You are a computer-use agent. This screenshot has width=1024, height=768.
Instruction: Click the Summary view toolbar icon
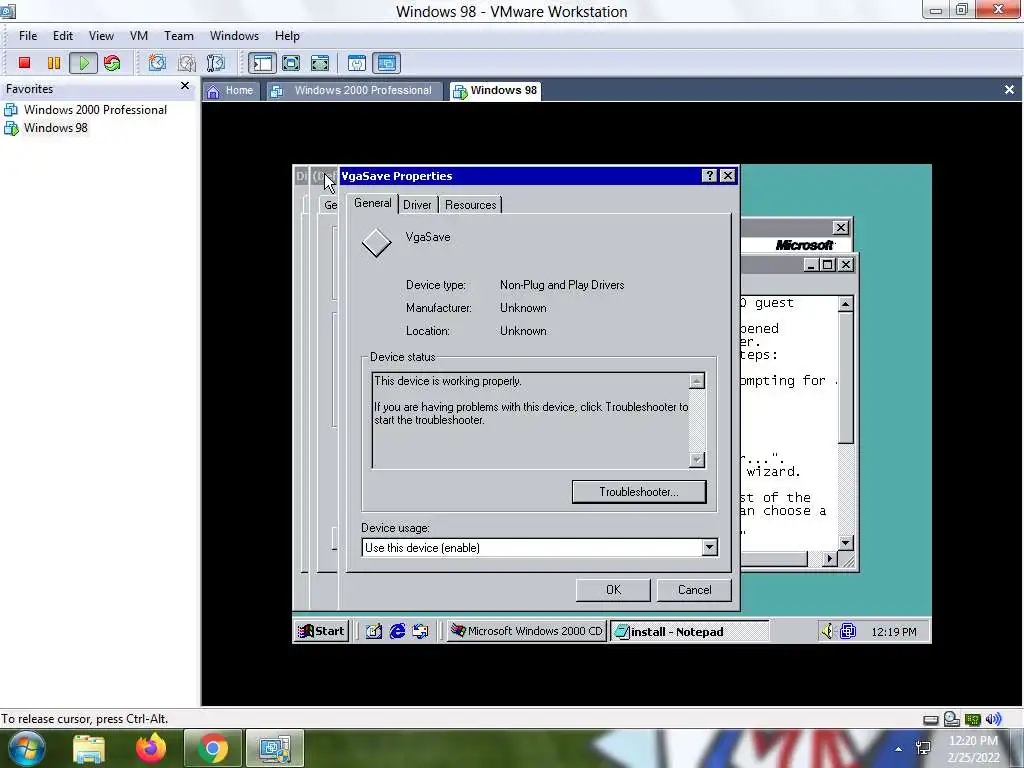[x=357, y=63]
